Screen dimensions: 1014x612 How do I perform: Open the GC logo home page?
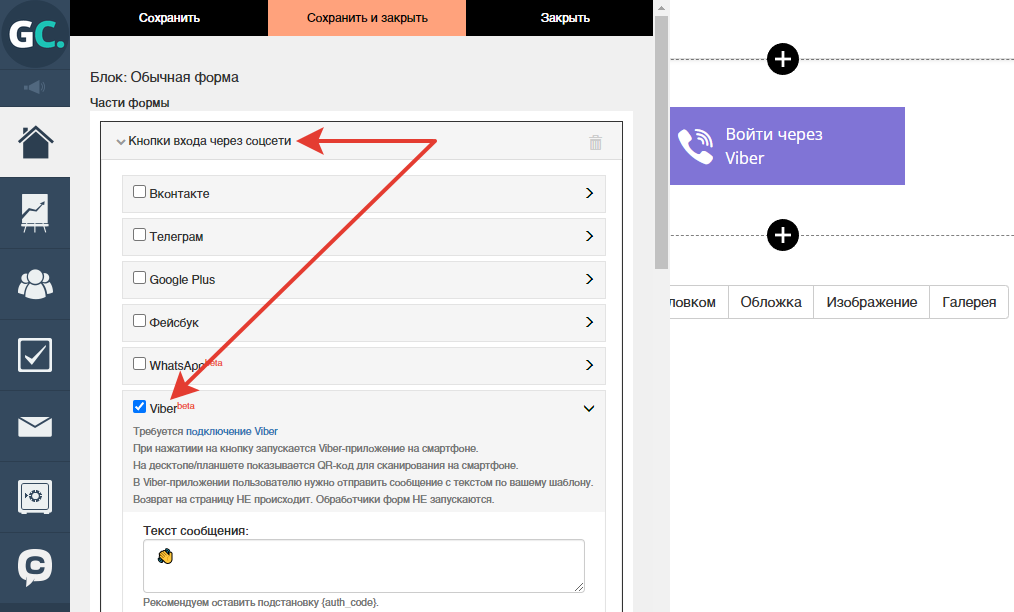35,34
